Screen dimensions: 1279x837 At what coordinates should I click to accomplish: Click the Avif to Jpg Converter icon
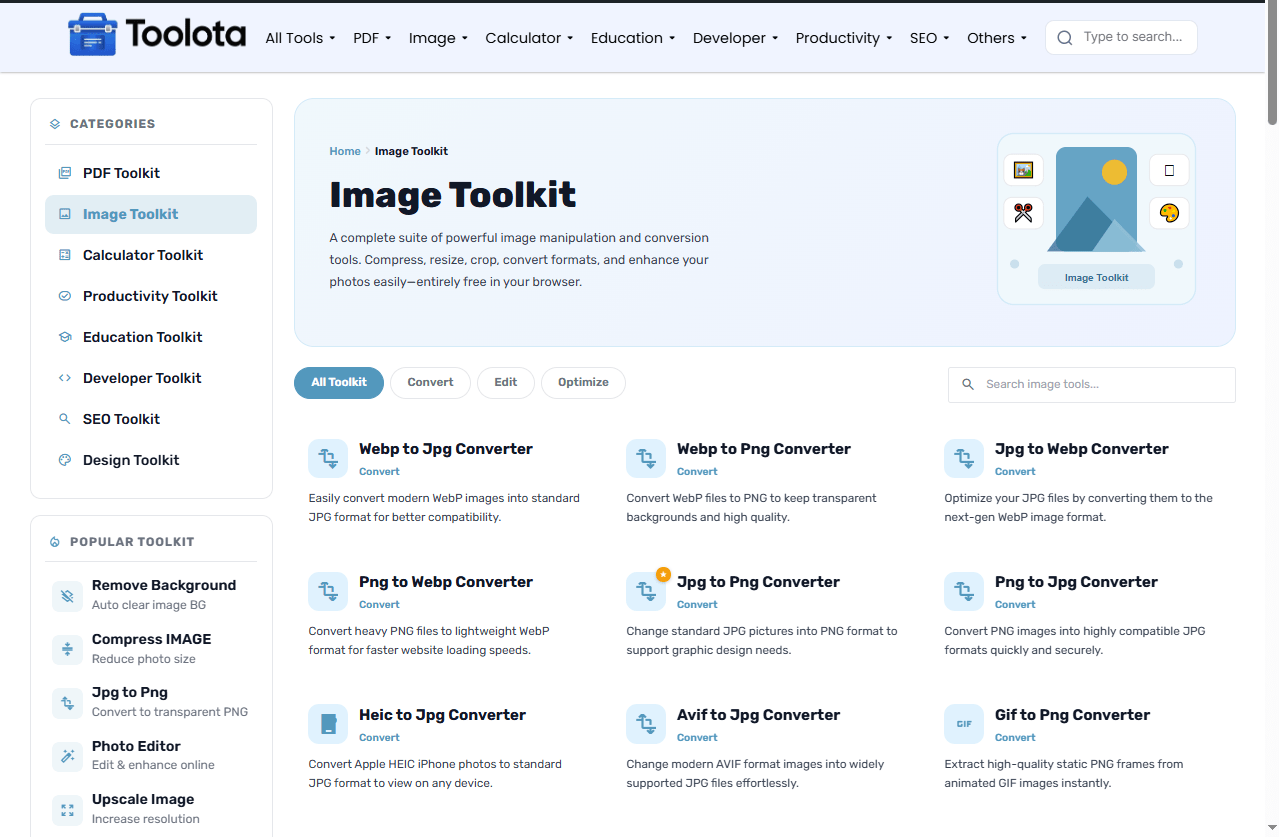click(x=646, y=725)
